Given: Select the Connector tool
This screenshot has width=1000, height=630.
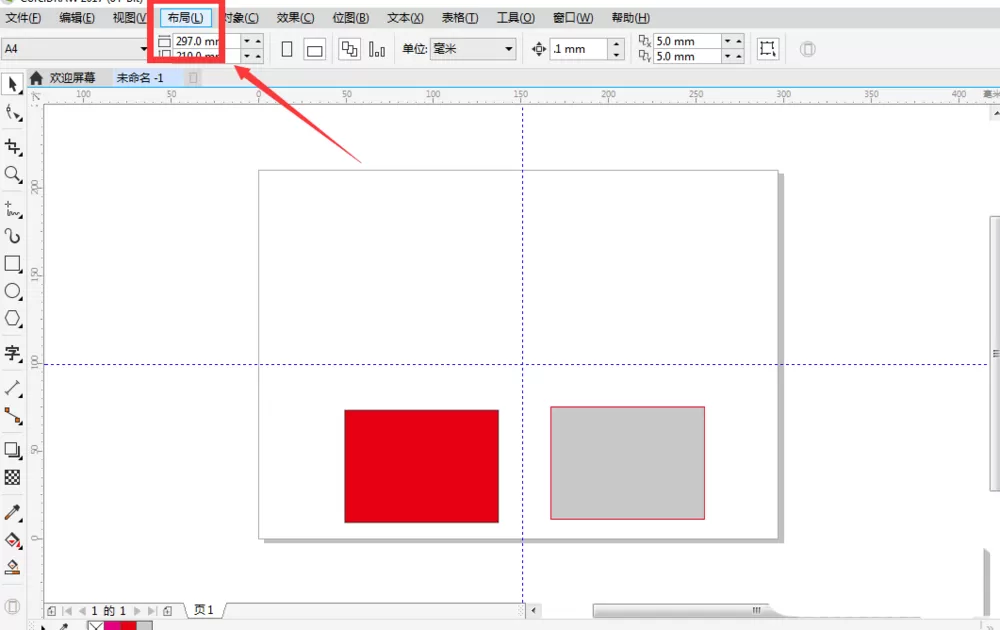Looking at the screenshot, I should click(13, 416).
